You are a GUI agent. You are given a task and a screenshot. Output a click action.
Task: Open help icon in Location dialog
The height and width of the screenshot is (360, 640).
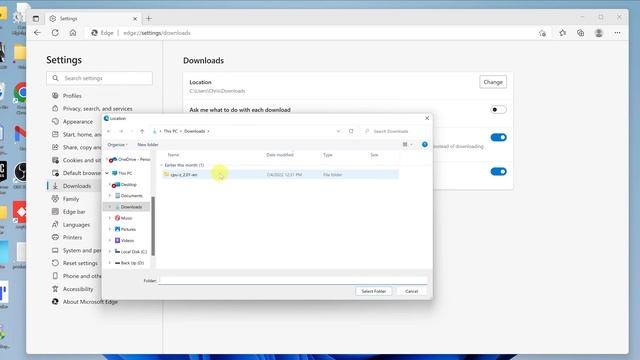coord(424,144)
